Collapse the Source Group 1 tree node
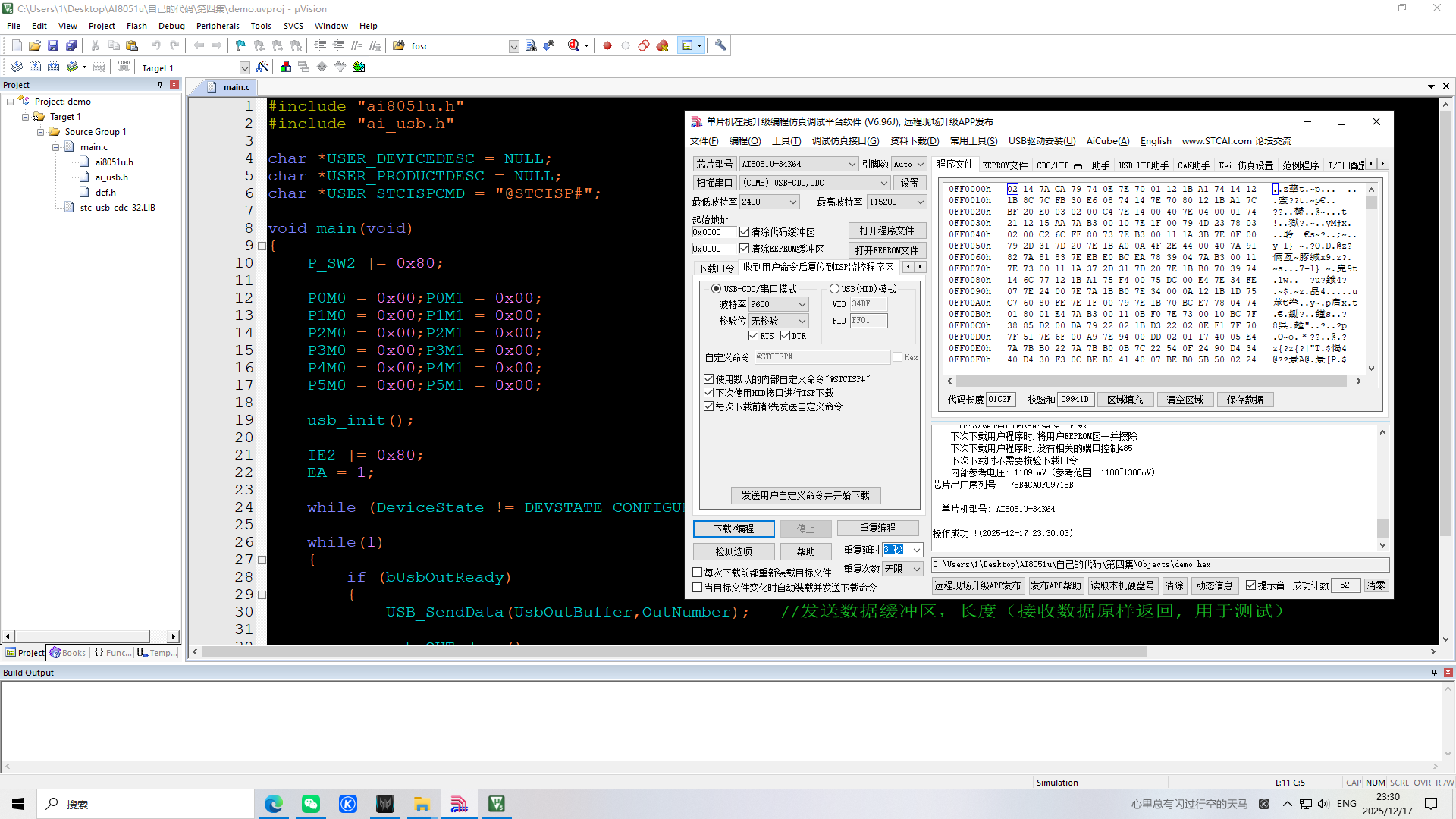This screenshot has width=1456, height=819. point(41,132)
